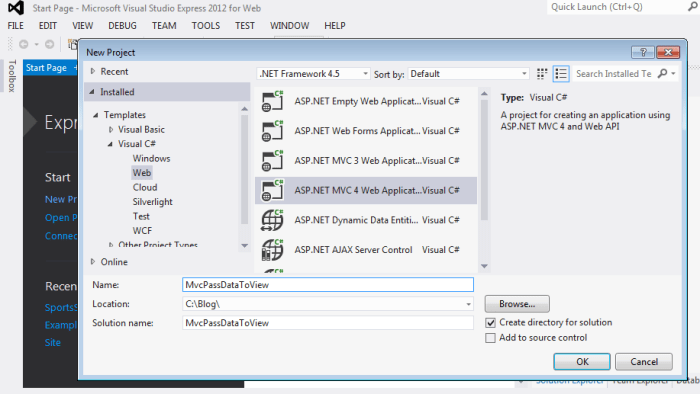Switch to the Start Page tab
This screenshot has width=700, height=394.
click(x=46, y=68)
